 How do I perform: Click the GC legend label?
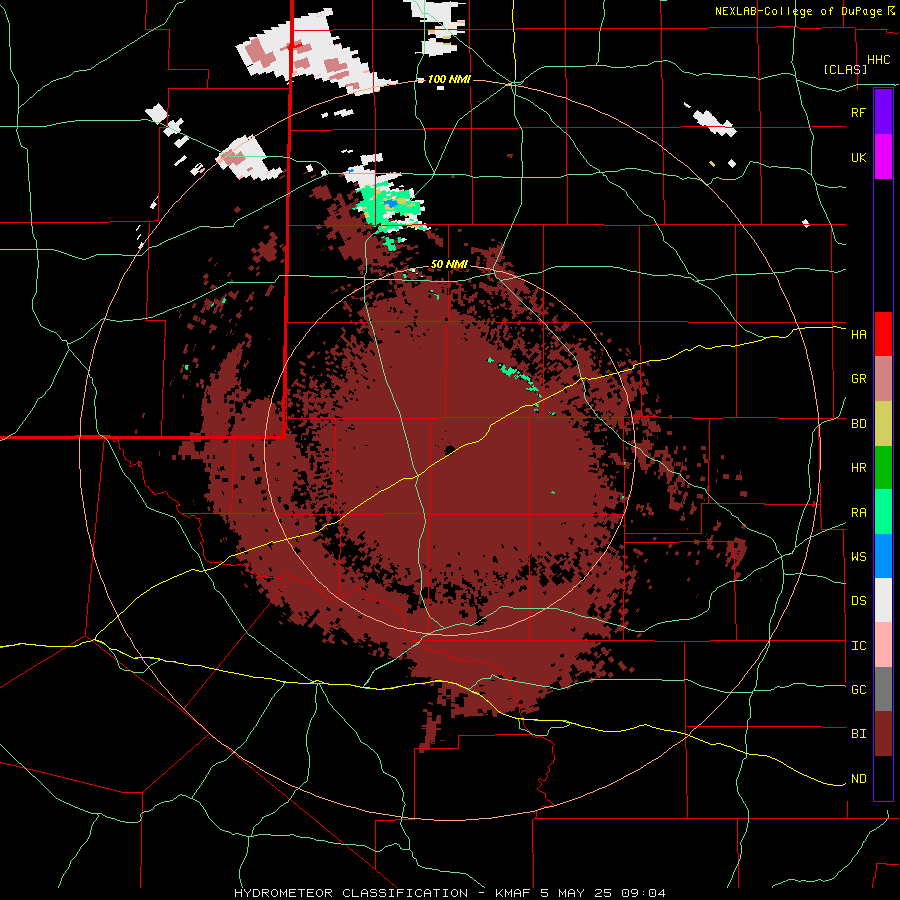coord(858,690)
